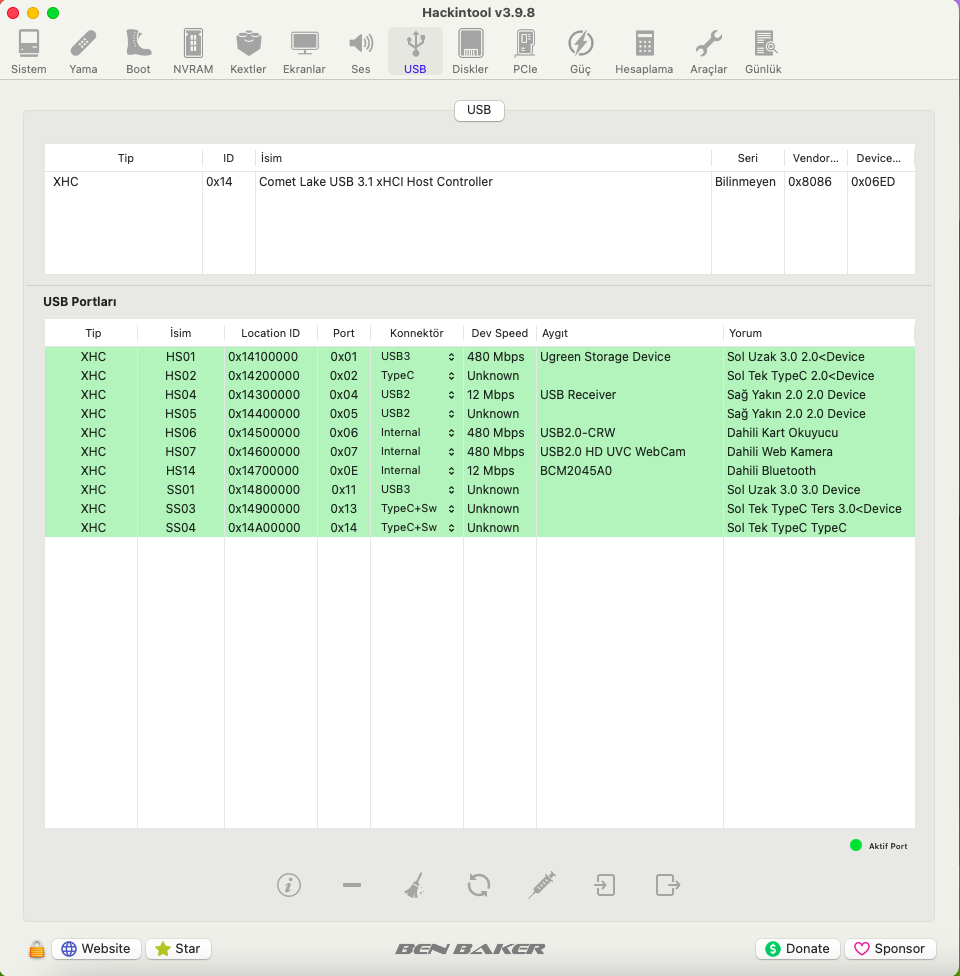Click the info icon in bottom toolbar
Image resolution: width=960 pixels, height=976 pixels.
pos(289,885)
